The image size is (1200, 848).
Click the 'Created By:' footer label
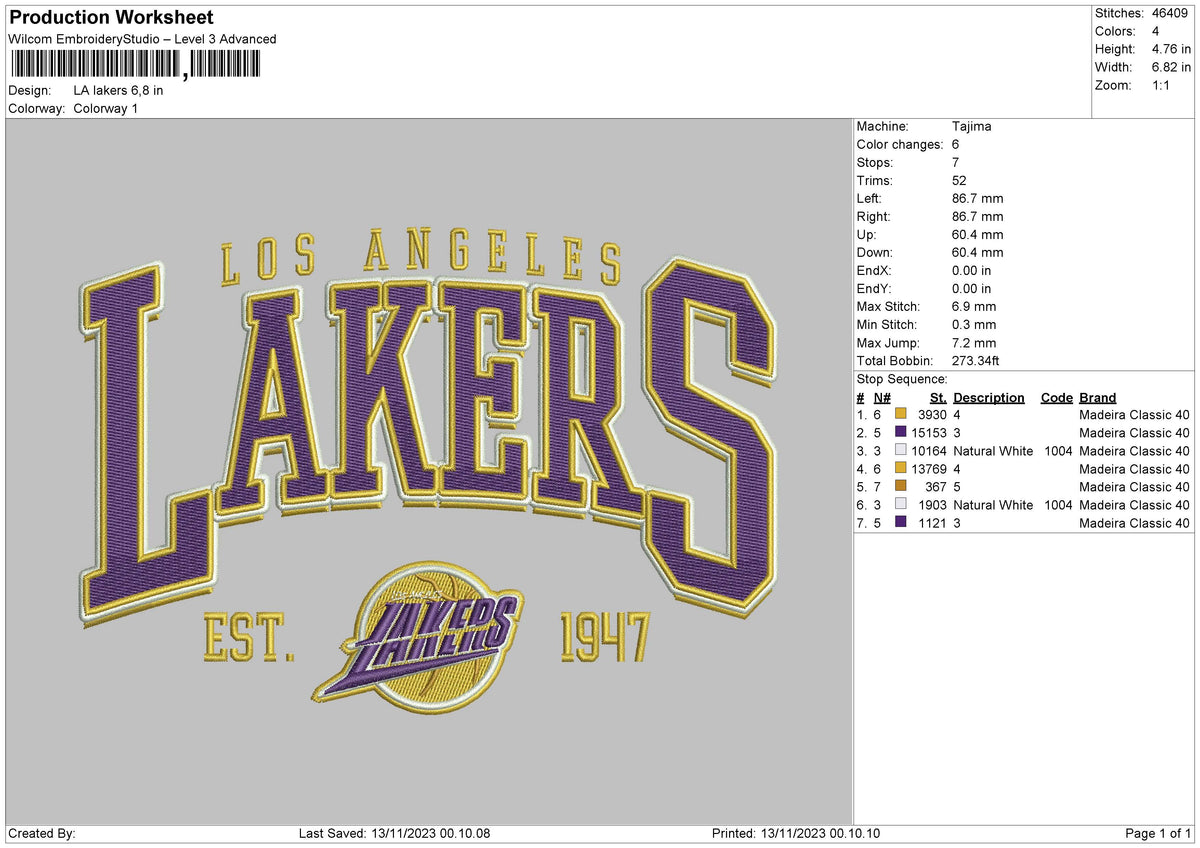pyautogui.click(x=42, y=834)
